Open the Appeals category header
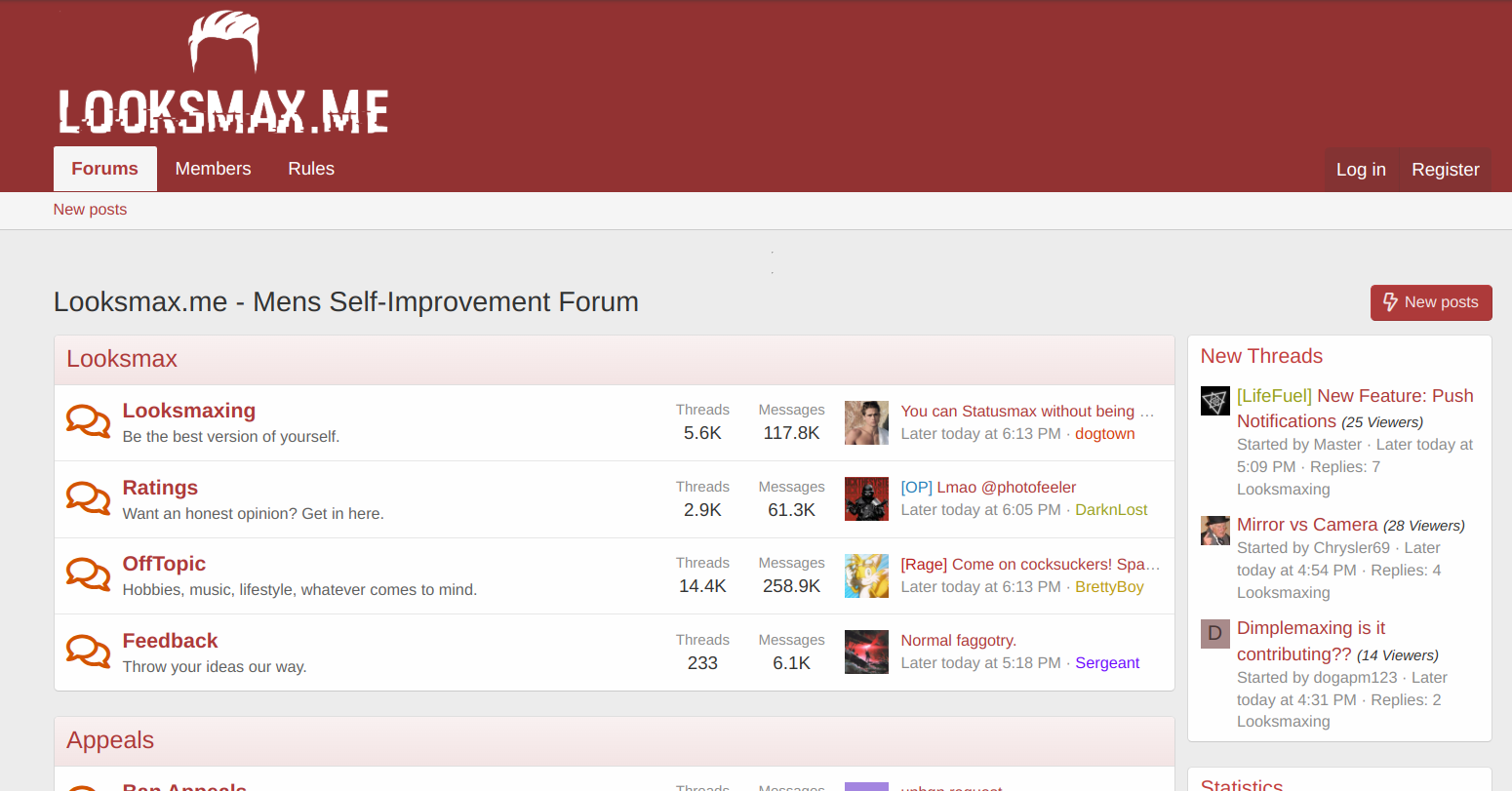The width and height of the screenshot is (1512, 791). (110, 740)
